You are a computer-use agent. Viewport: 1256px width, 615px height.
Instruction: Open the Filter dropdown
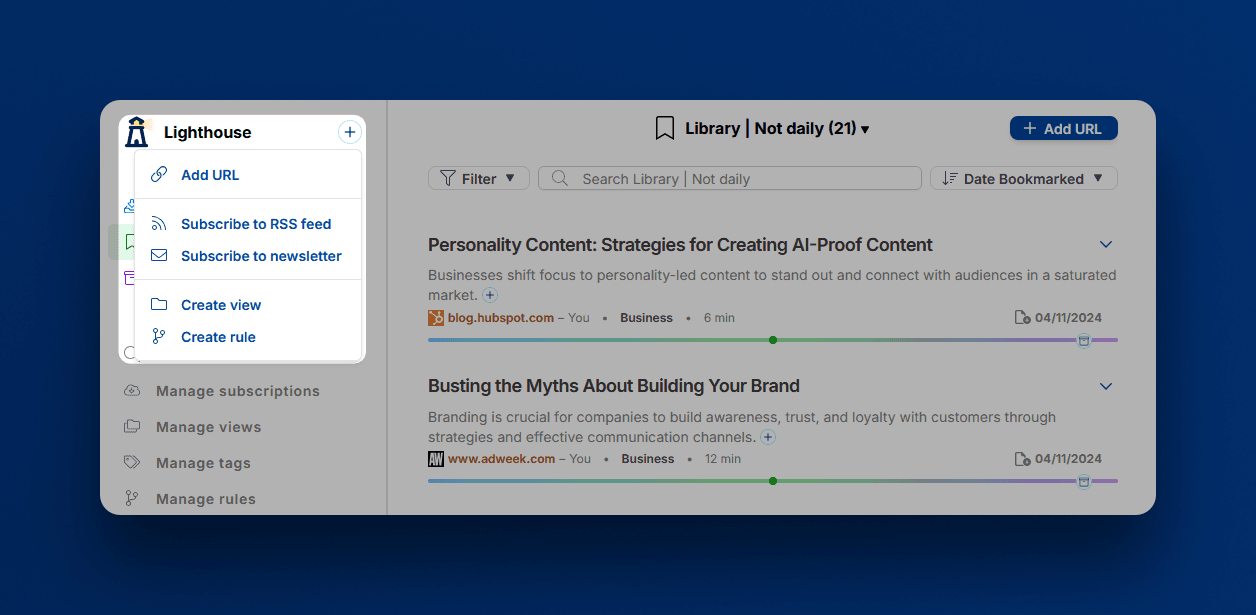click(x=478, y=178)
